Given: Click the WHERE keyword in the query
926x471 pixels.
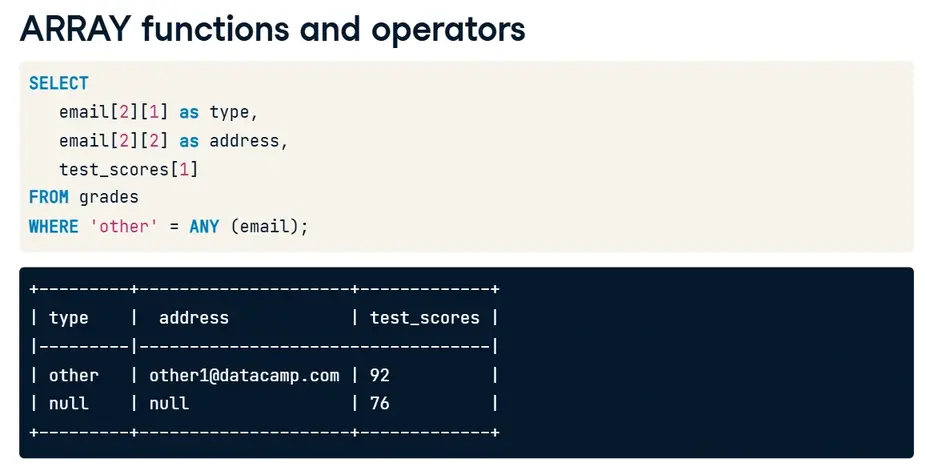Looking at the screenshot, I should click(53, 226).
